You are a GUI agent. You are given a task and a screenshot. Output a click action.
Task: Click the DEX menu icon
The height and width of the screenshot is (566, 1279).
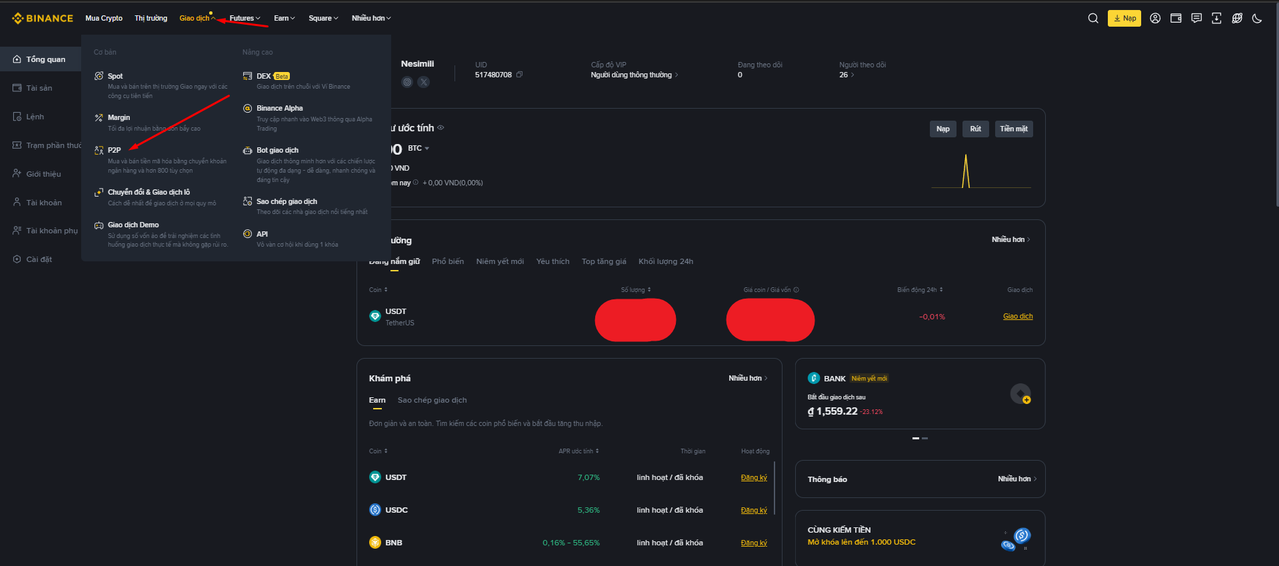pyautogui.click(x=248, y=76)
